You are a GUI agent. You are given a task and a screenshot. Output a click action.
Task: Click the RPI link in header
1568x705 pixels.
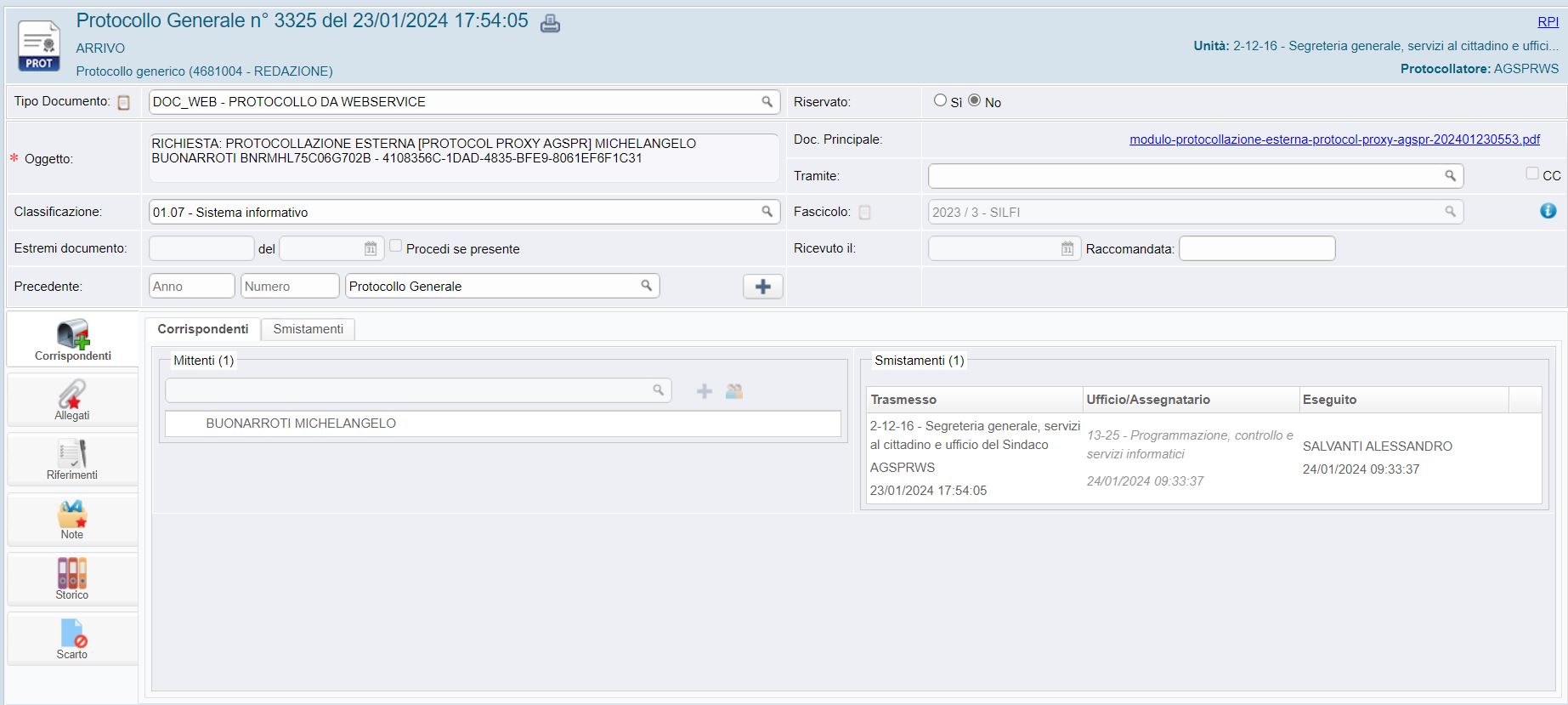click(1548, 22)
